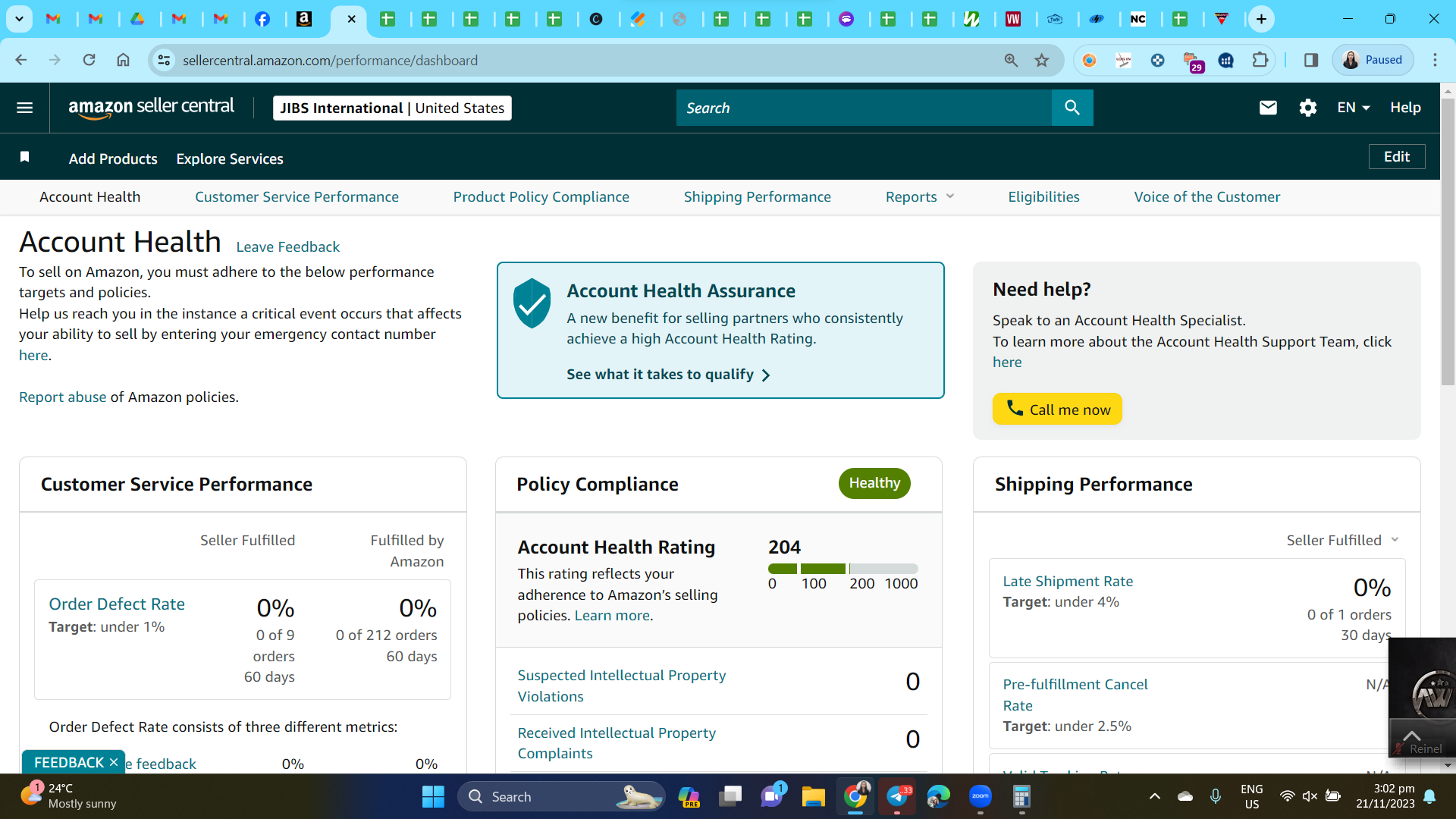Close the active browser tab

click(351, 19)
